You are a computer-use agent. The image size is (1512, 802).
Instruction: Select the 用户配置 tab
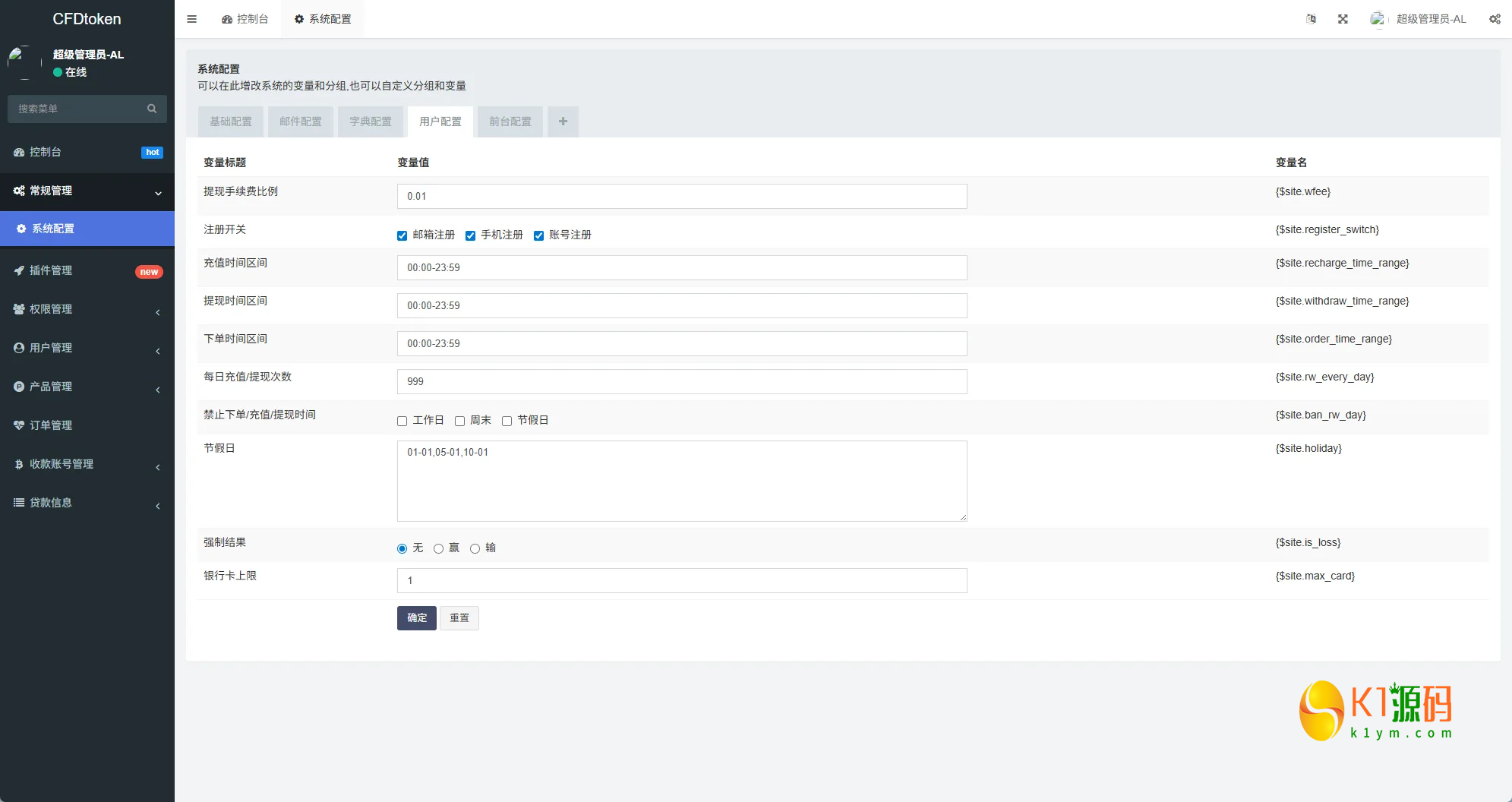440,122
